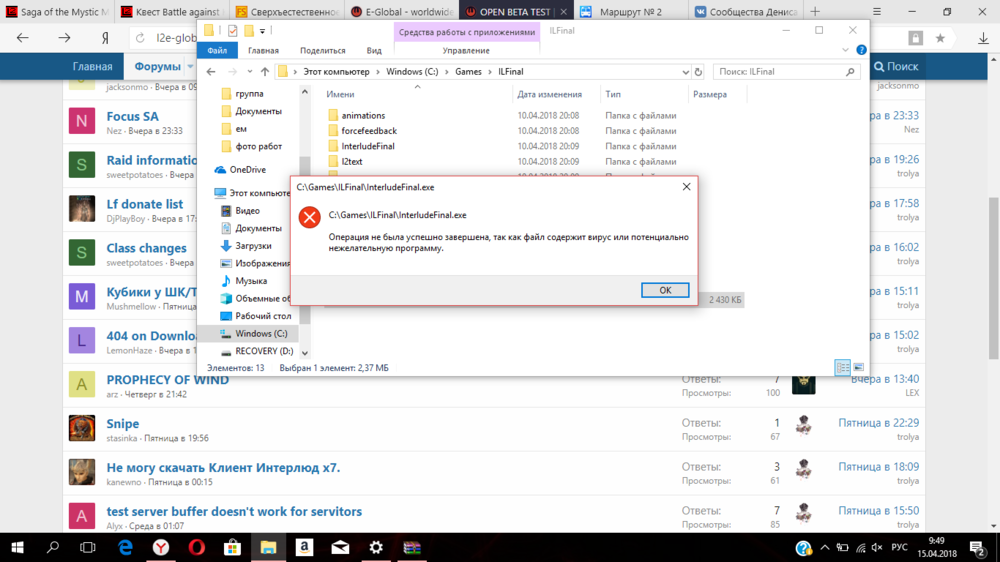Select OneDrive in the navigation pane
The image size is (1000, 562).
click(x=247, y=170)
